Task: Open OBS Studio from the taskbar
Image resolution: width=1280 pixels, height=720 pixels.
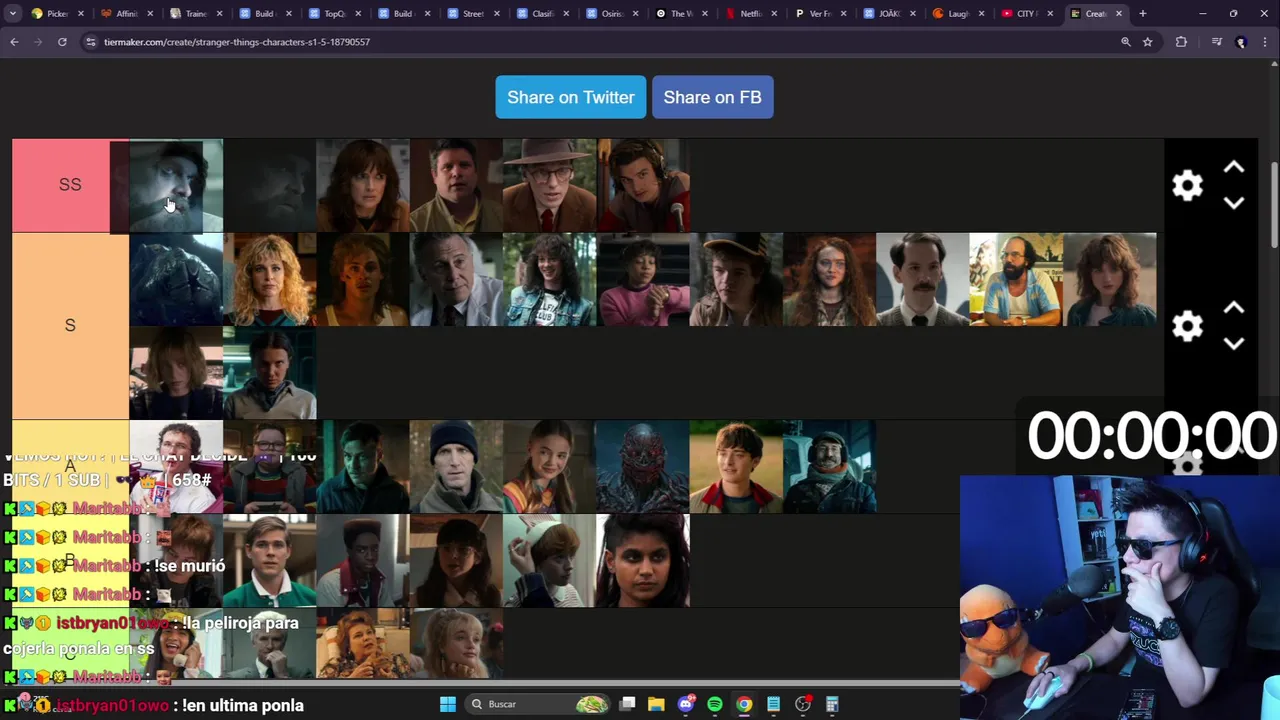Action: pyautogui.click(x=803, y=704)
